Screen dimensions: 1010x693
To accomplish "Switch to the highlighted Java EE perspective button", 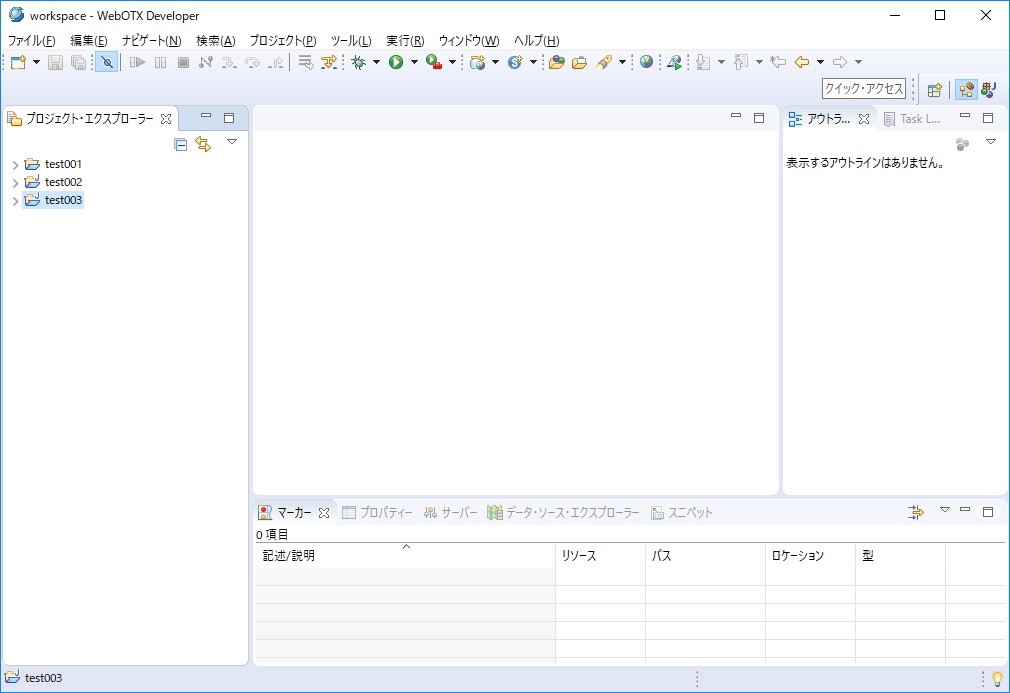I will click(x=966, y=89).
